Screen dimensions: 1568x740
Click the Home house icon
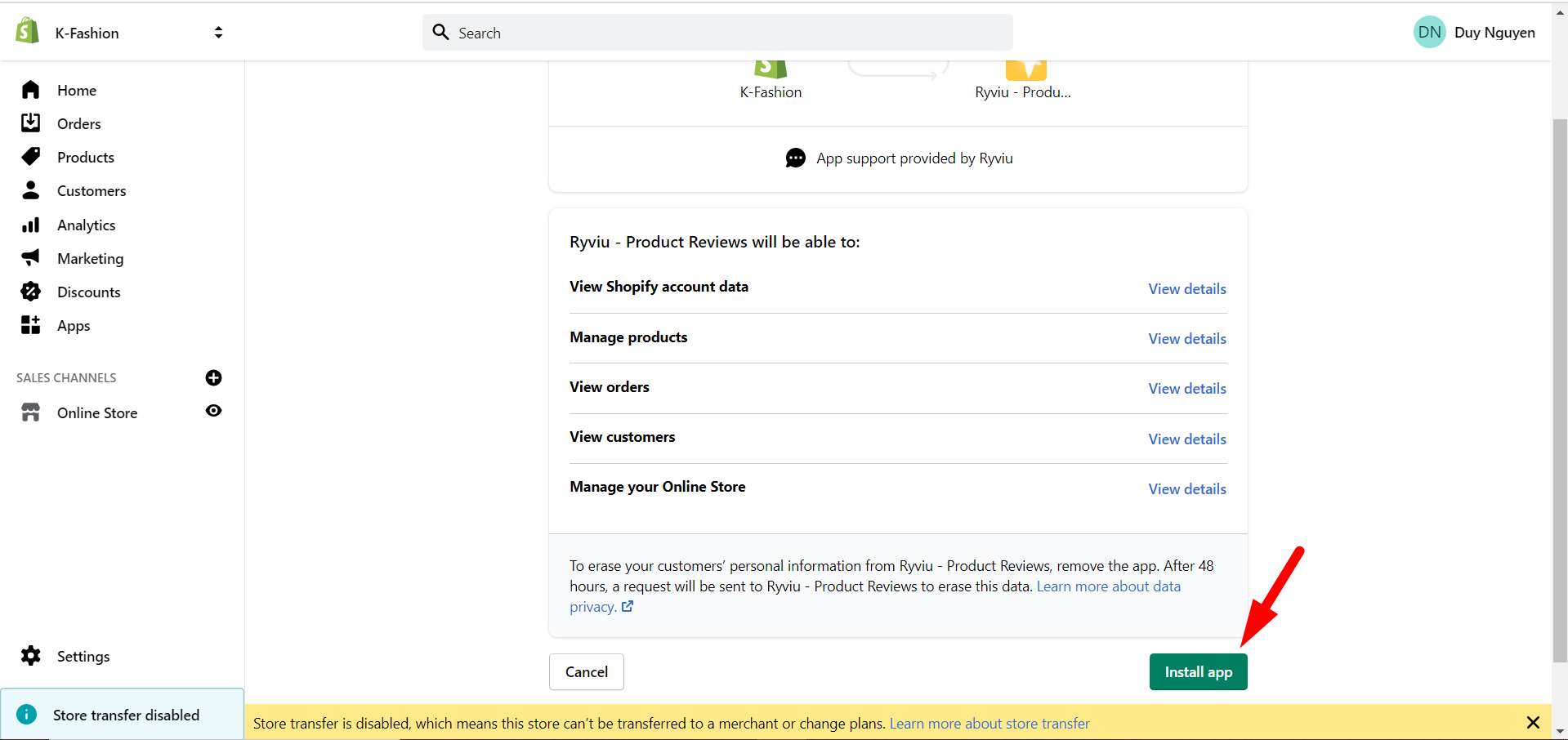point(31,90)
